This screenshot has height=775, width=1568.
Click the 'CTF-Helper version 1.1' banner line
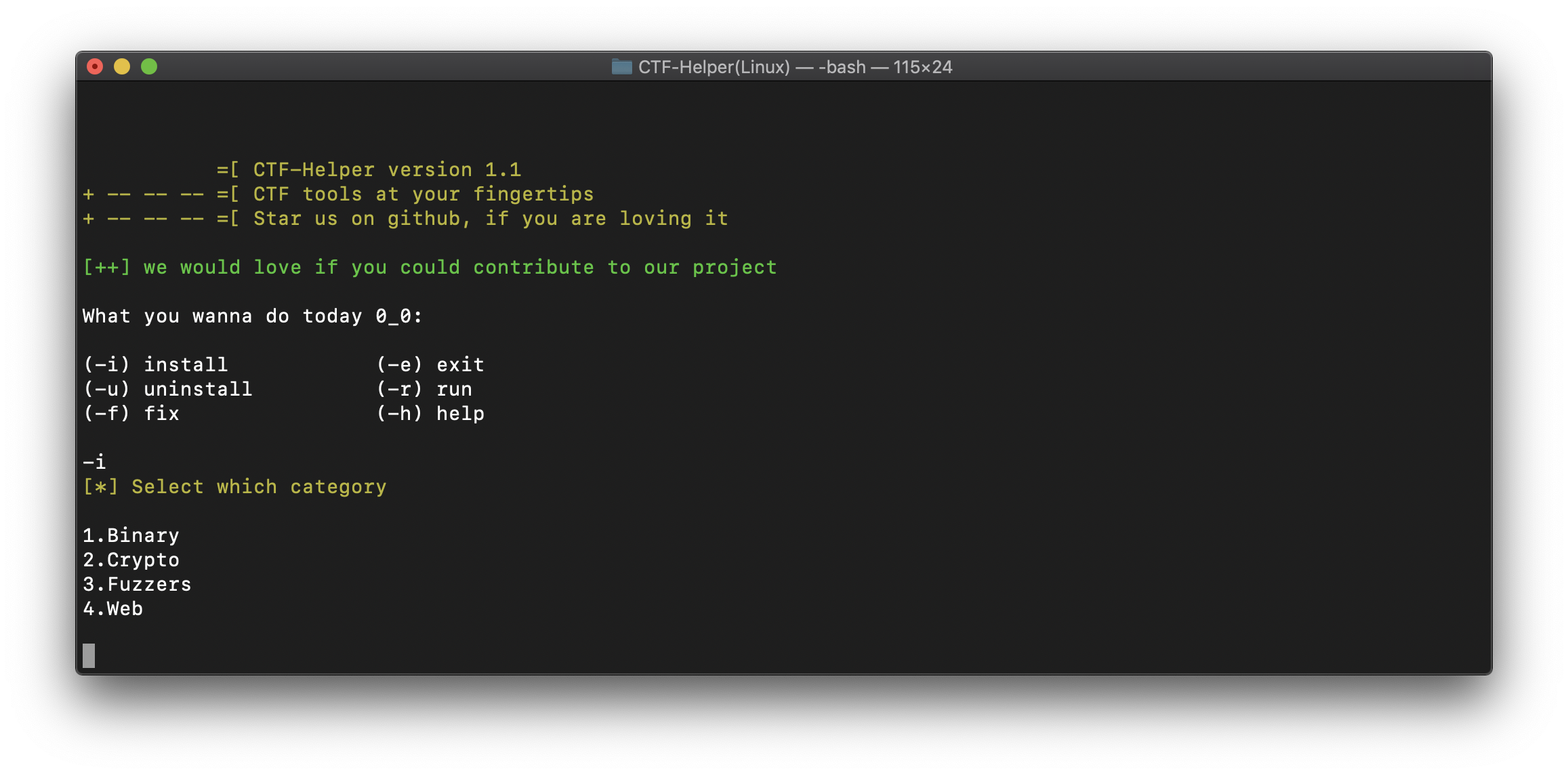pyautogui.click(x=386, y=169)
